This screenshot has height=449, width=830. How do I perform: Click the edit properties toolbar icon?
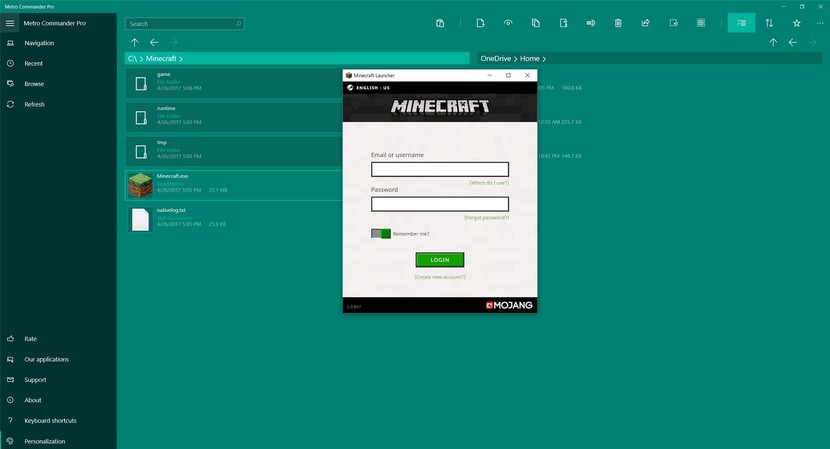pos(673,23)
